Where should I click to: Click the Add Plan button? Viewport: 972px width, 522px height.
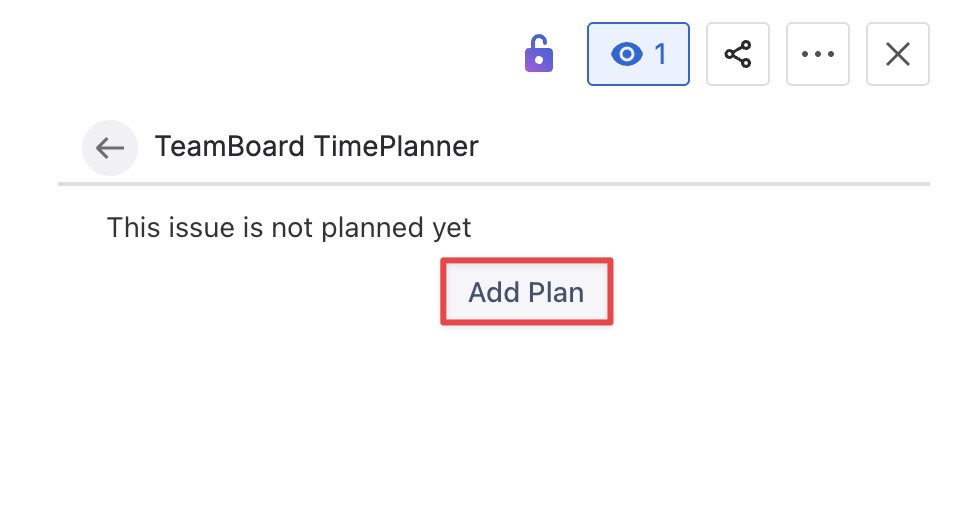point(526,292)
